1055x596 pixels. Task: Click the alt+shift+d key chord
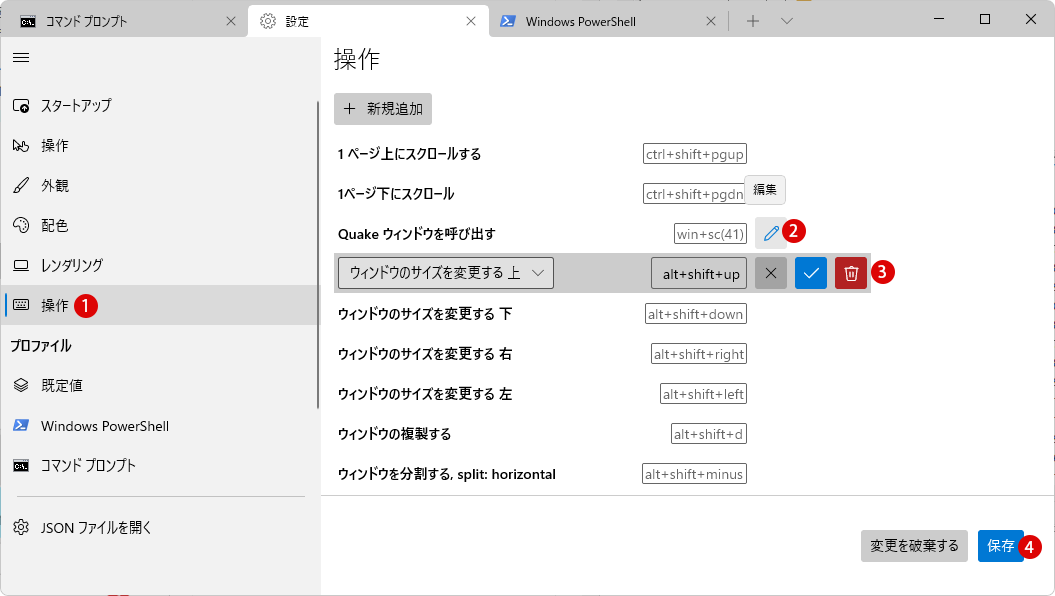click(x=709, y=434)
